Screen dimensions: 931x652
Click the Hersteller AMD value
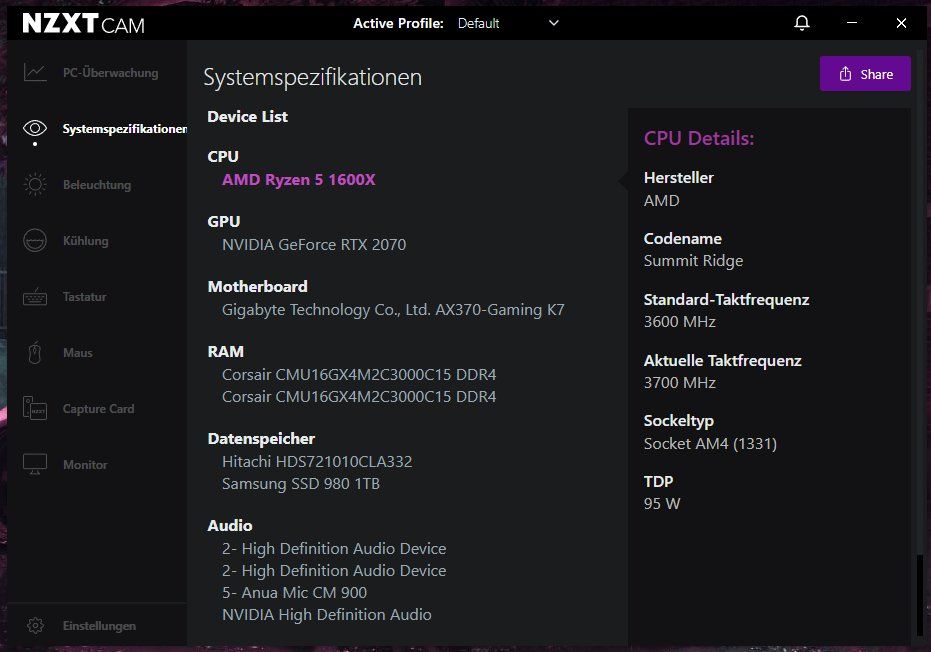(661, 201)
